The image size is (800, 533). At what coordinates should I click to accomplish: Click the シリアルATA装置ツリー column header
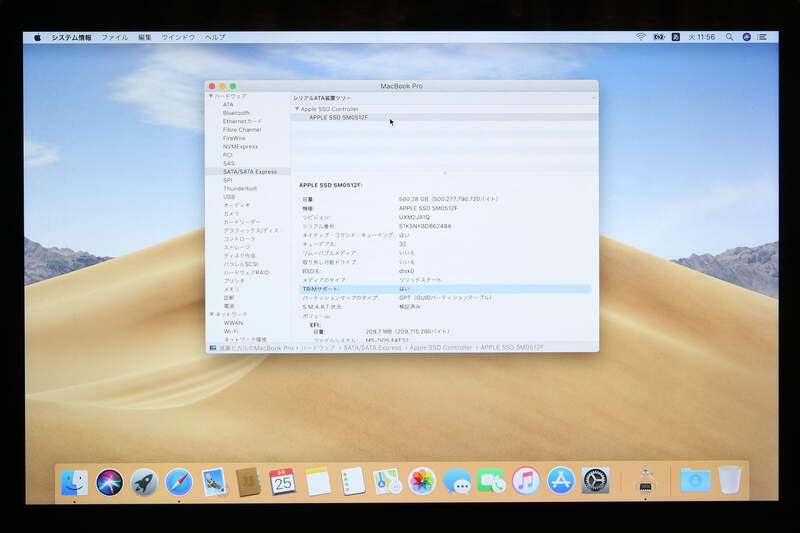tap(322, 98)
